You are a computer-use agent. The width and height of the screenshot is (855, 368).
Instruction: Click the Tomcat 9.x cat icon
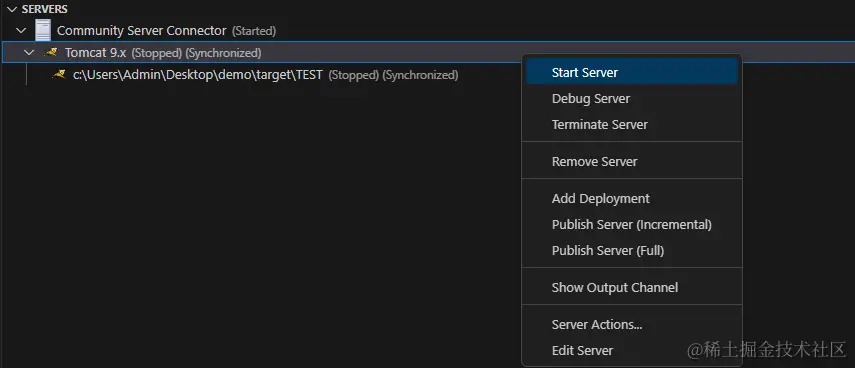pyautogui.click(x=51, y=53)
